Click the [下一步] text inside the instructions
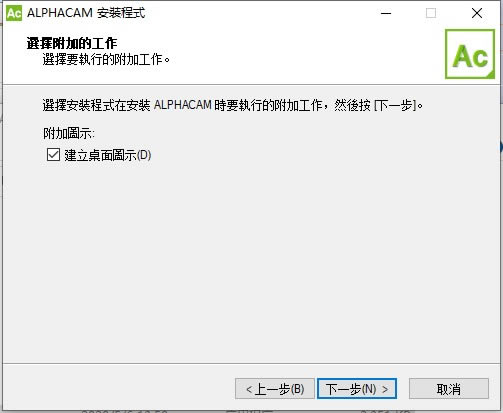Viewport: 503px width, 413px height. point(395,106)
